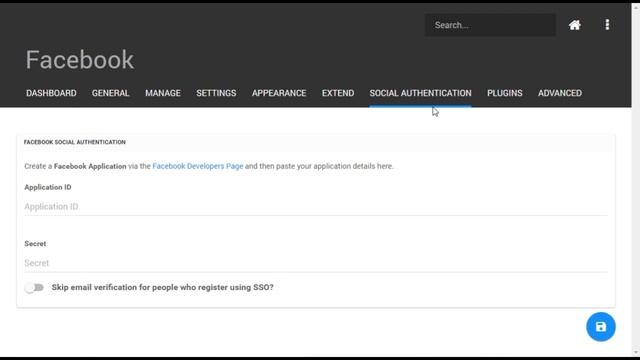Screen dimensions: 640x360
Task: Open the Dashboard tab
Action: click(x=51, y=93)
